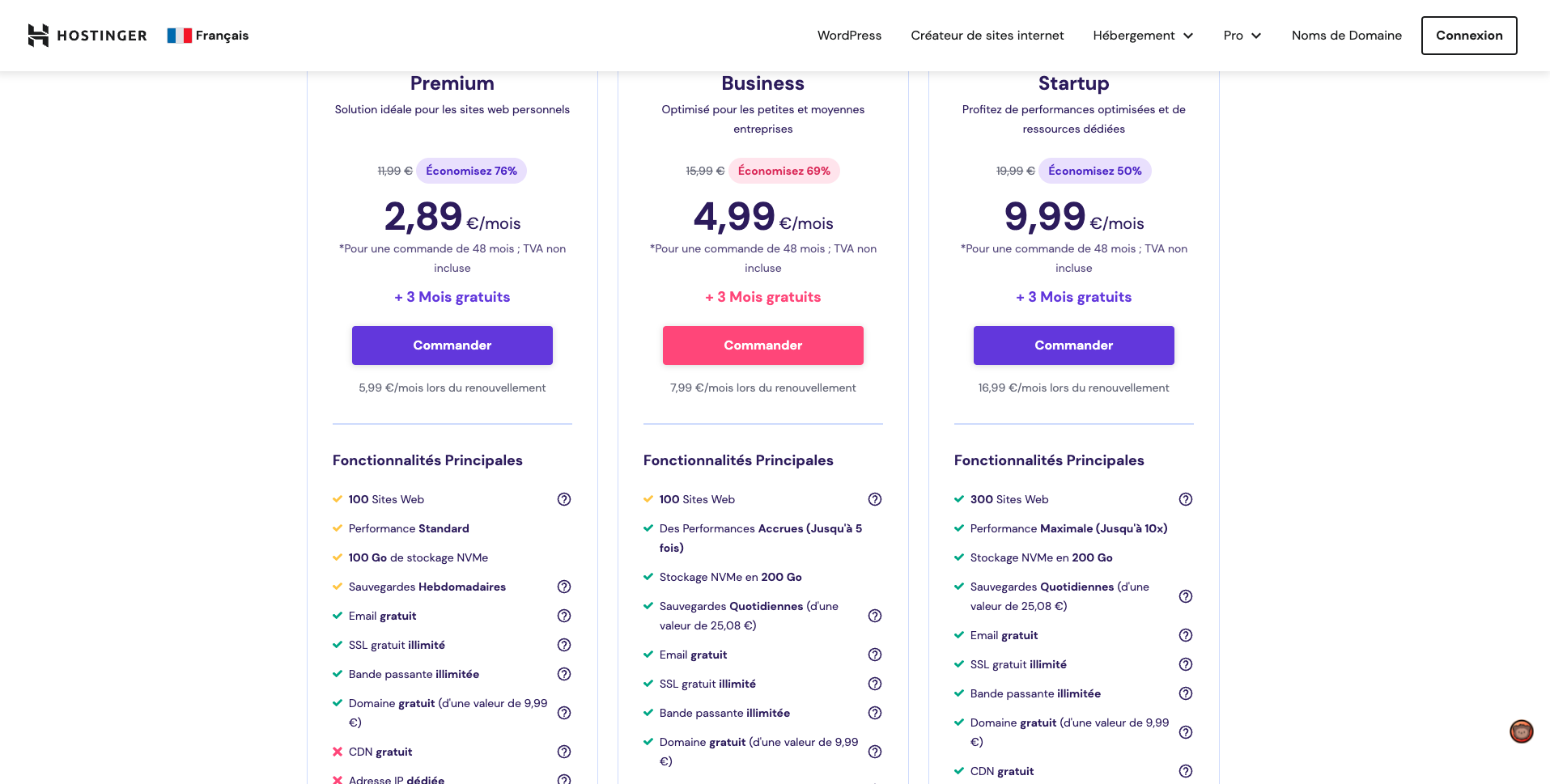
Task: Go to WordPress menu item
Action: [849, 36]
